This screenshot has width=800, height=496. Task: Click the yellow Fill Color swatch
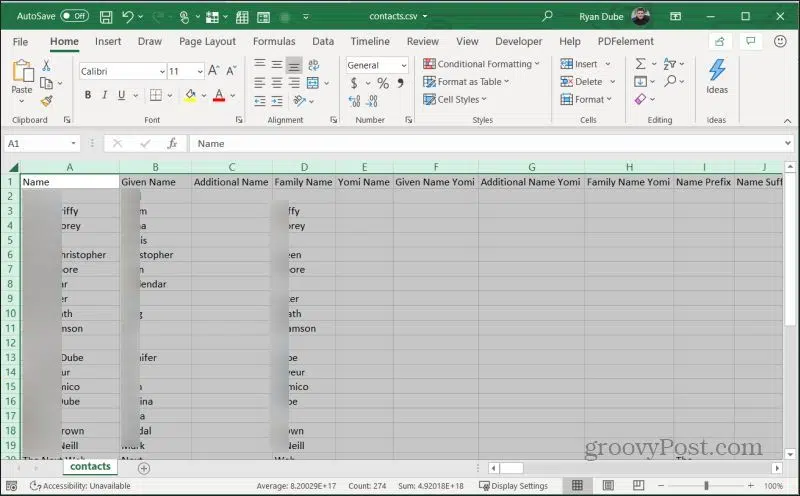[190, 95]
